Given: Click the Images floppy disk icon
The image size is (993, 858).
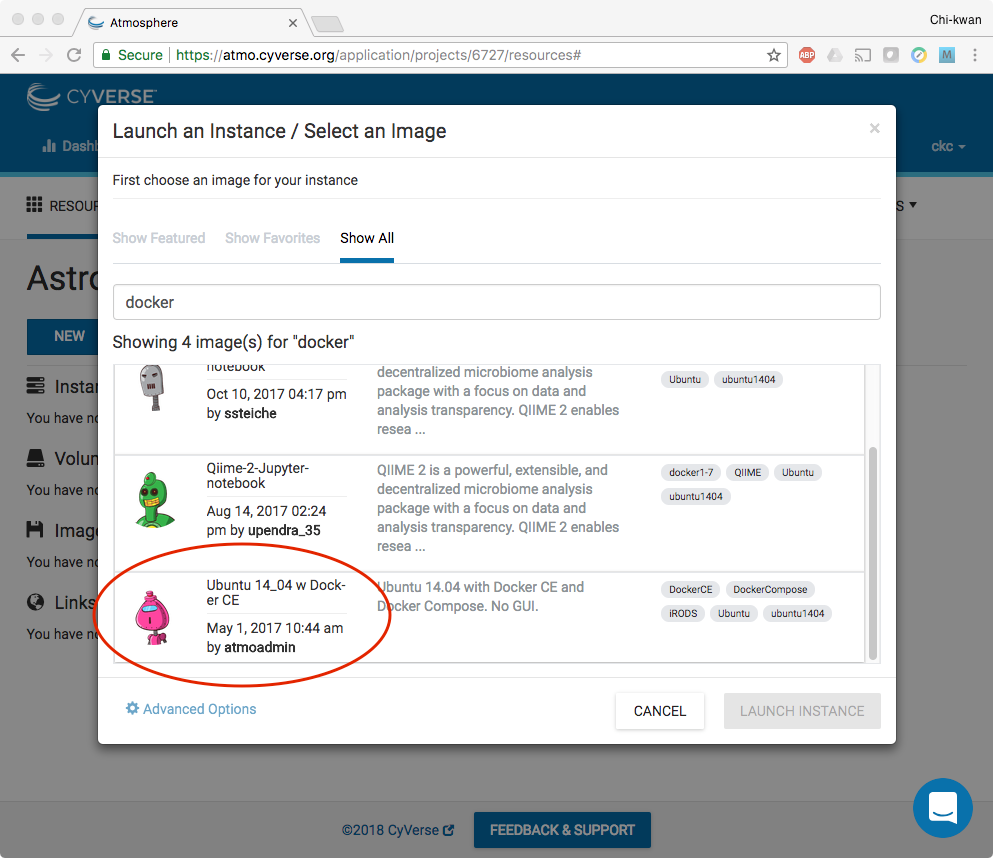Looking at the screenshot, I should [35, 529].
